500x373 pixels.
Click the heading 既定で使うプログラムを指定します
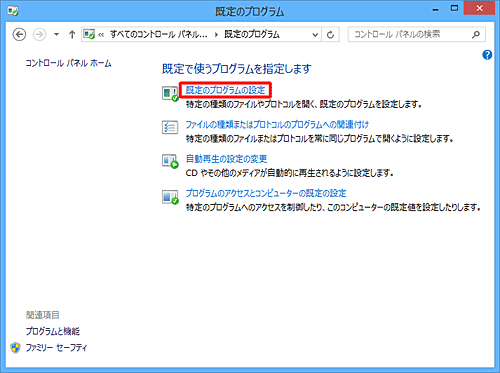[x=237, y=69]
